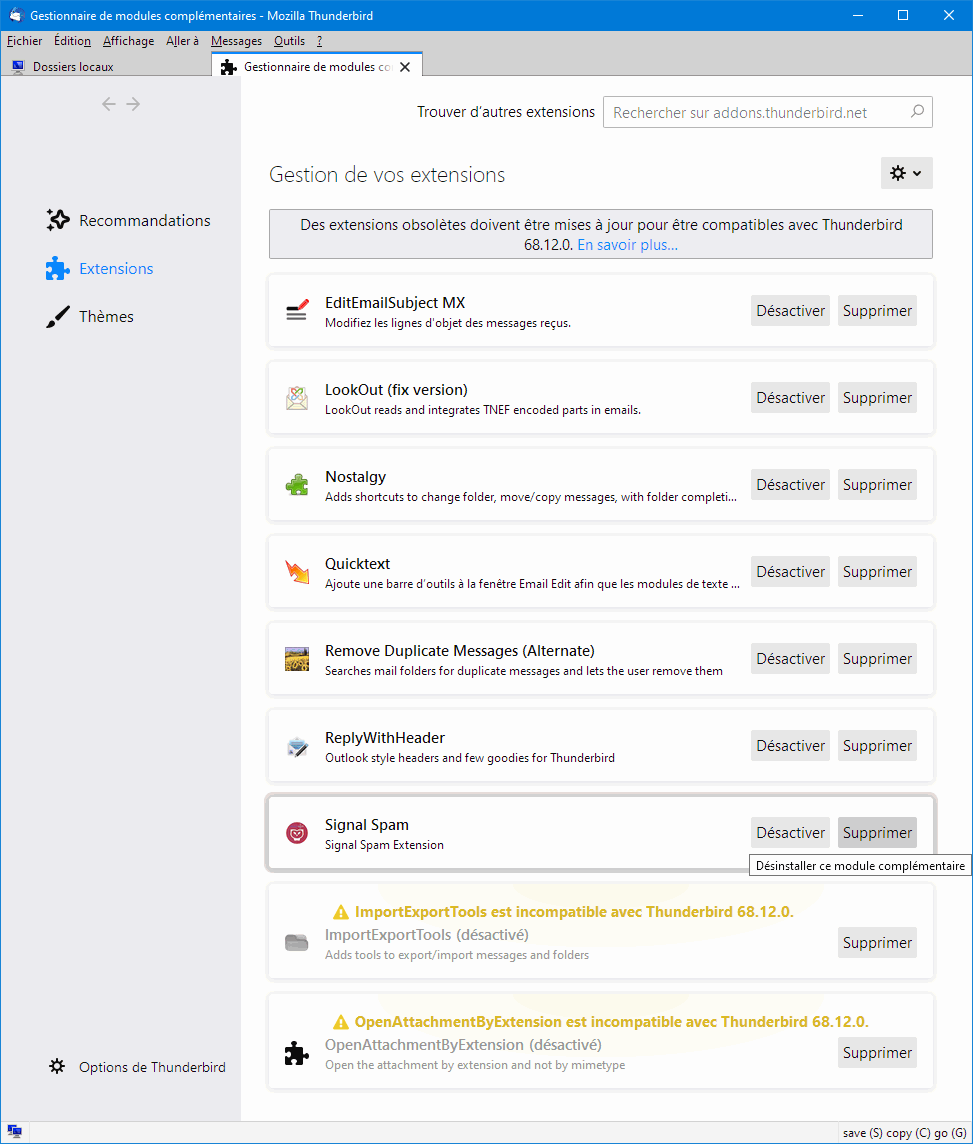Image resolution: width=973 pixels, height=1144 pixels.
Task: Disable the Signal Spam extension
Action: 791,832
